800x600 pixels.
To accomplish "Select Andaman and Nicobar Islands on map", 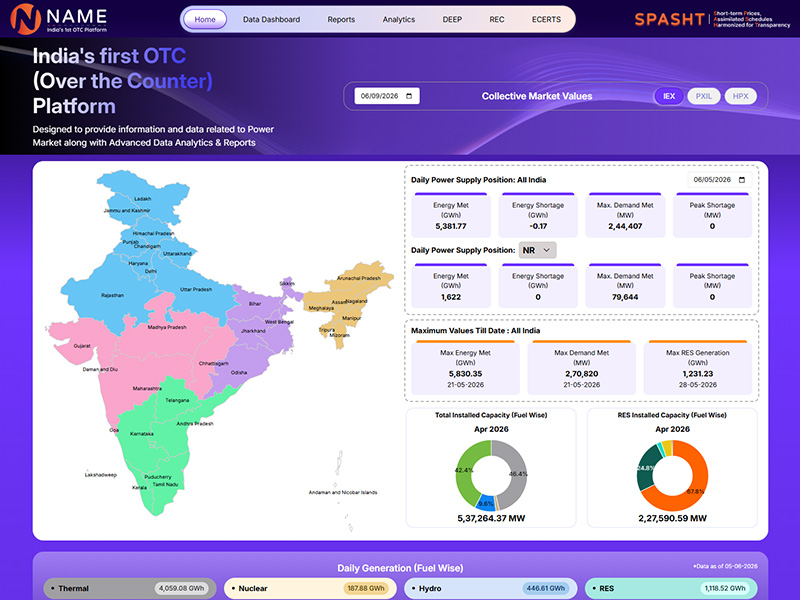I will tap(342, 492).
